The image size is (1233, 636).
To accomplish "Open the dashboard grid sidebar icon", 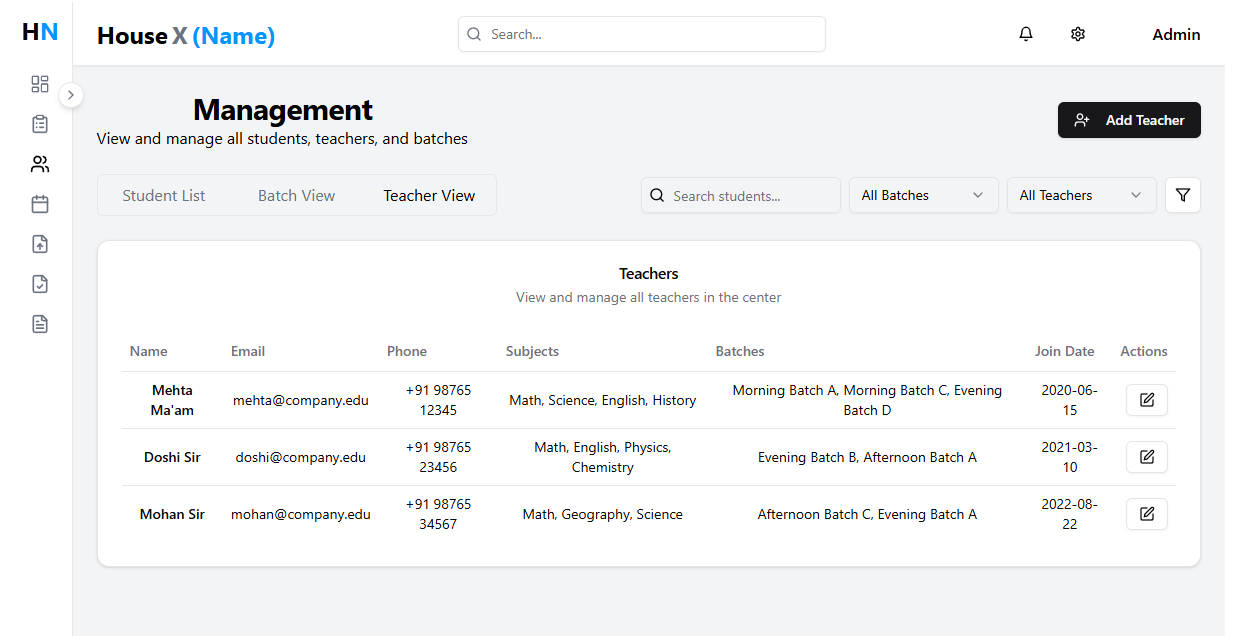I will click(40, 84).
